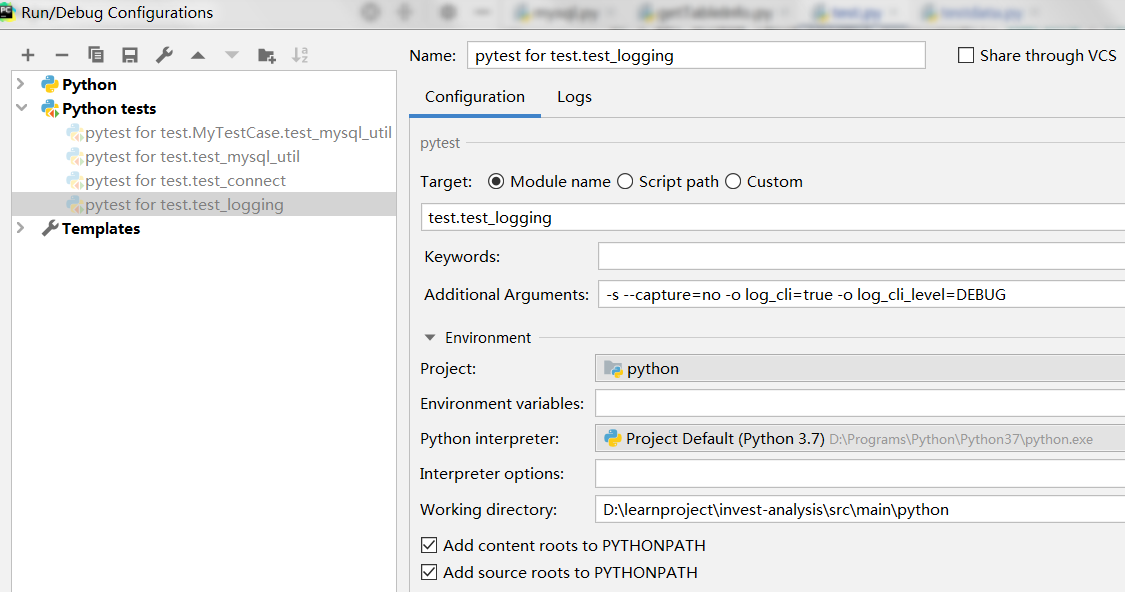Click the Interpreter options field
The image size is (1125, 592).
(x=860, y=474)
